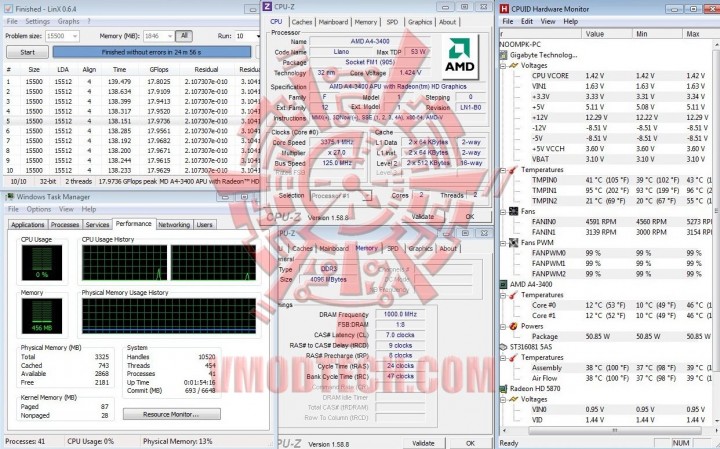Select the TMPIN1 temperature row
The height and width of the screenshot is (449, 720).
[605, 191]
